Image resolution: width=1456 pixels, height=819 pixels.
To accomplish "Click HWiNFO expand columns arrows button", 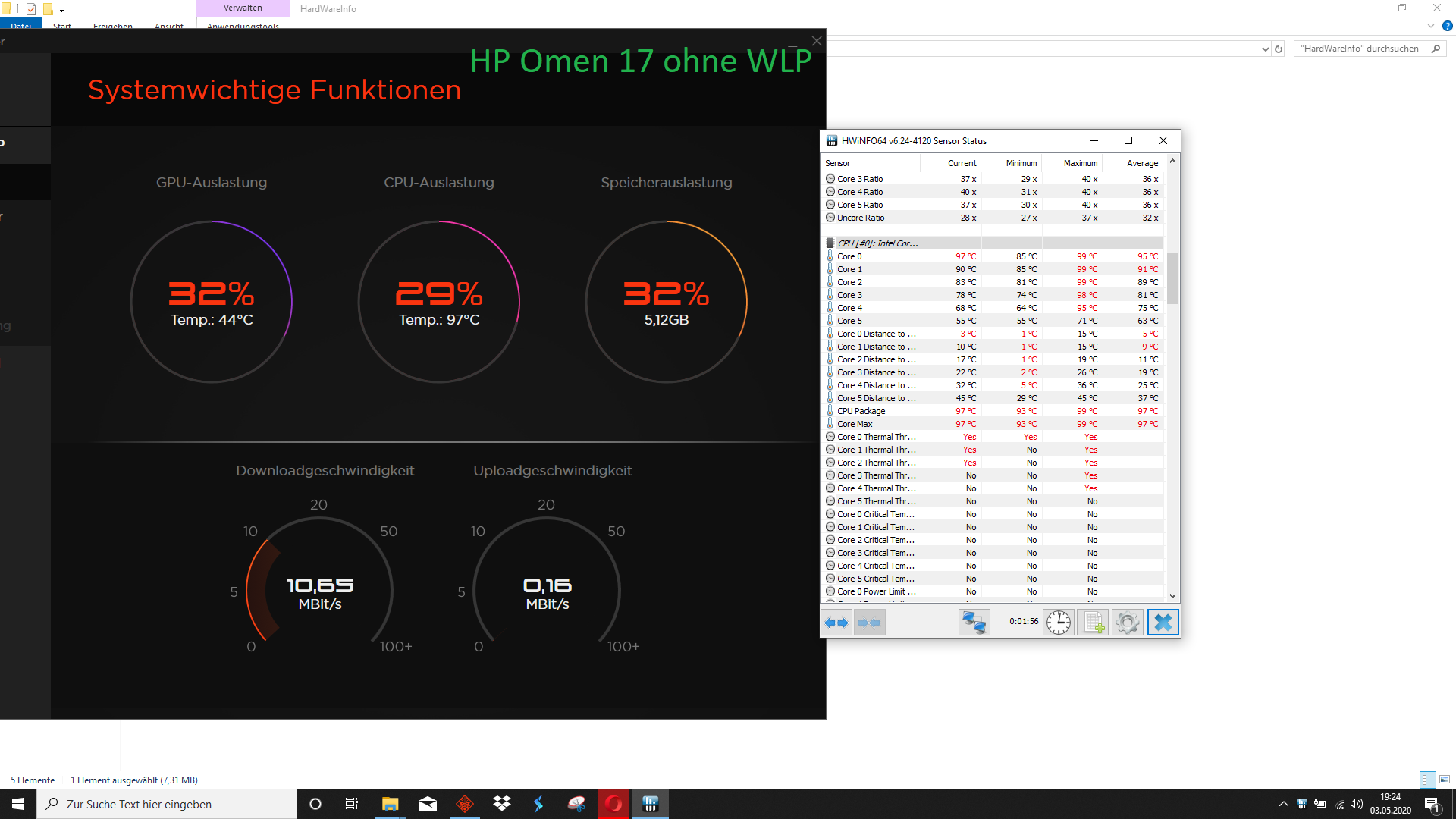I will coord(836,623).
